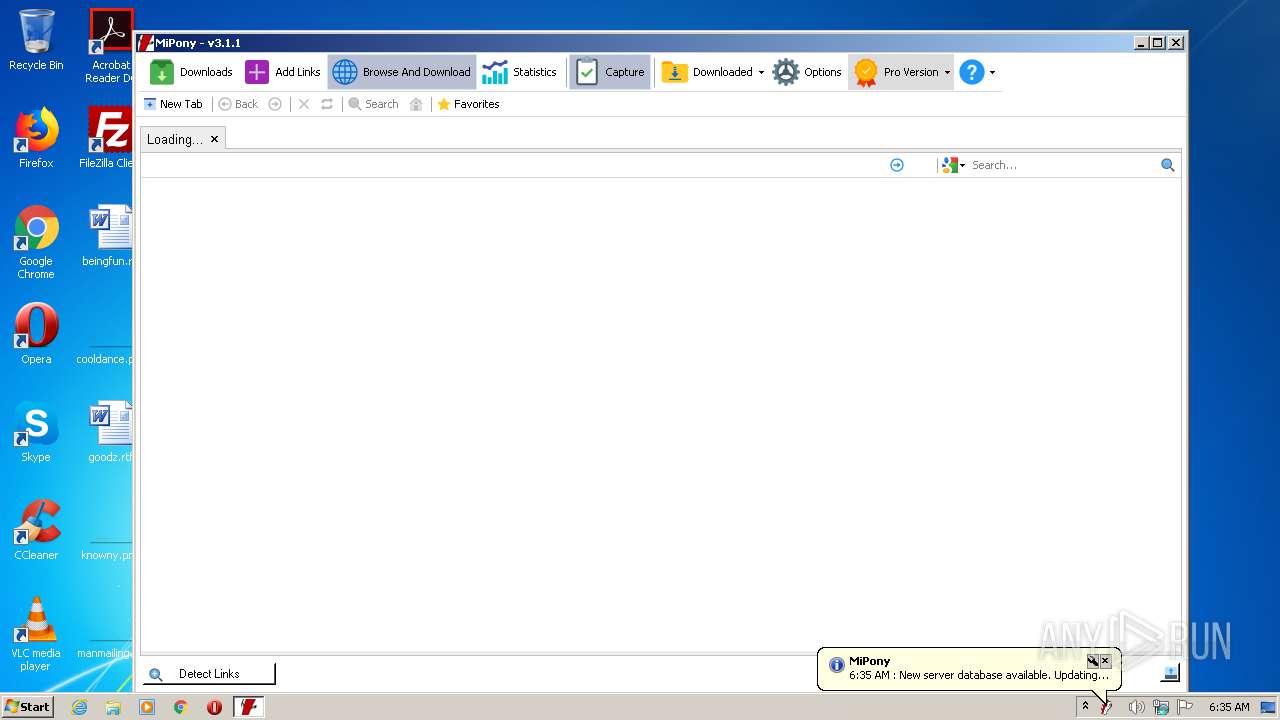Open Options with the gear icon
The height and width of the screenshot is (720, 1280).
(807, 72)
